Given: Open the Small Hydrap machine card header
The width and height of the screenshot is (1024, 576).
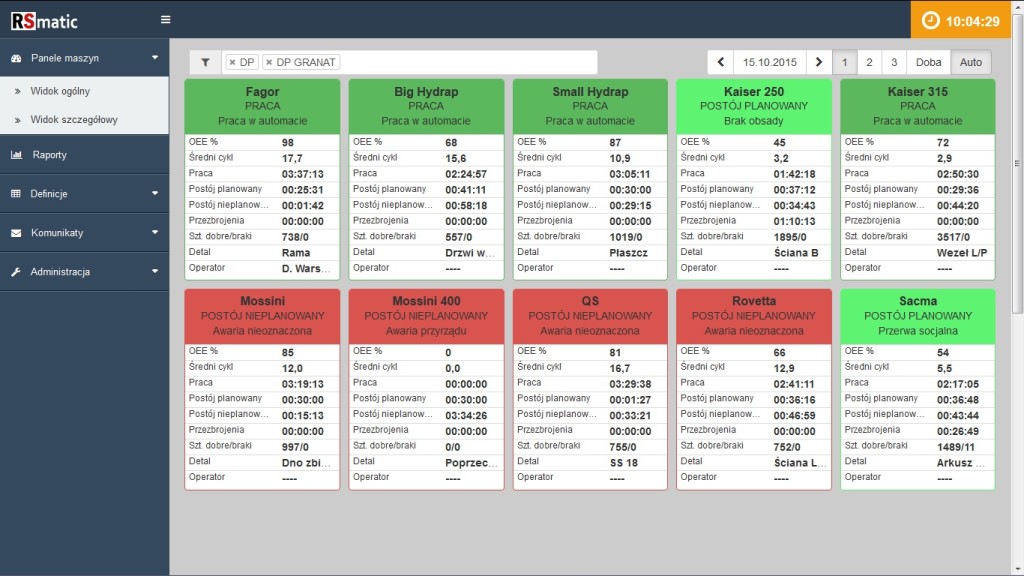Looking at the screenshot, I should point(590,106).
